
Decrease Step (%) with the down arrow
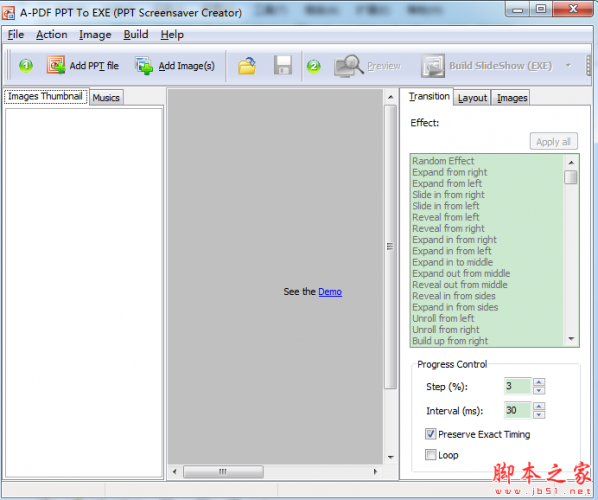[539, 391]
